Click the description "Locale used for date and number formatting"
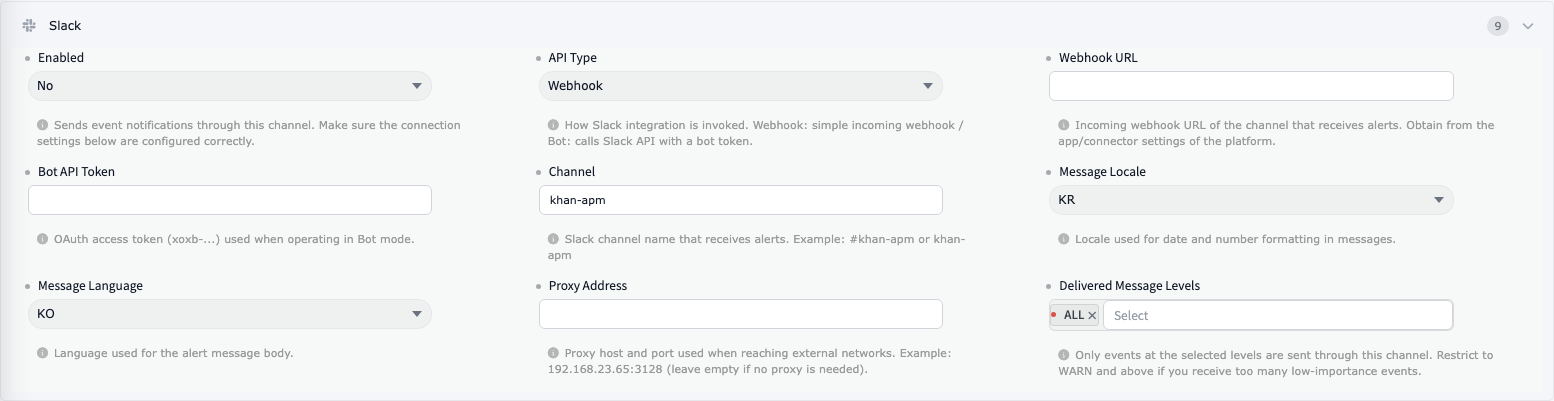1554x401 pixels. tap(1235, 240)
